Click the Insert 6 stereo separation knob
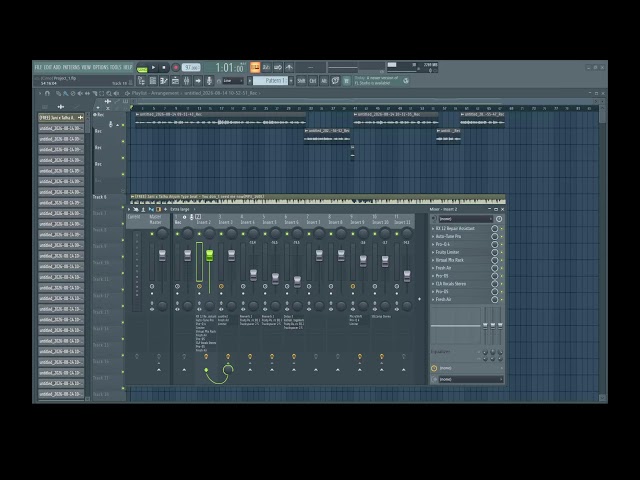Screen dimensions: 640x480 pyautogui.click(x=297, y=306)
